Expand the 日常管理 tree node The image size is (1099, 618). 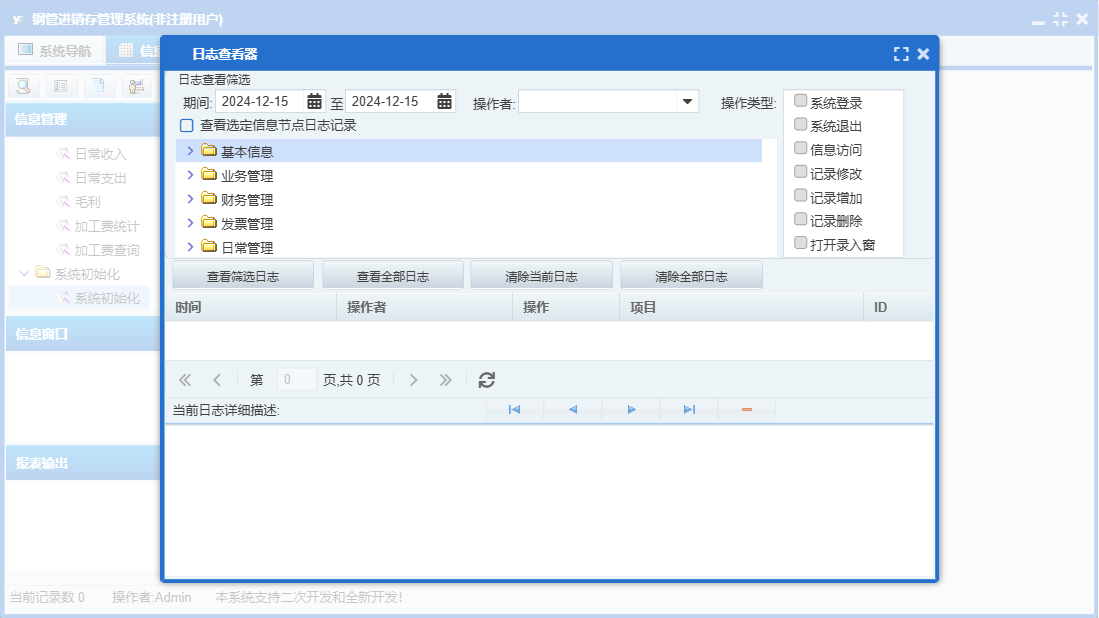tap(190, 247)
